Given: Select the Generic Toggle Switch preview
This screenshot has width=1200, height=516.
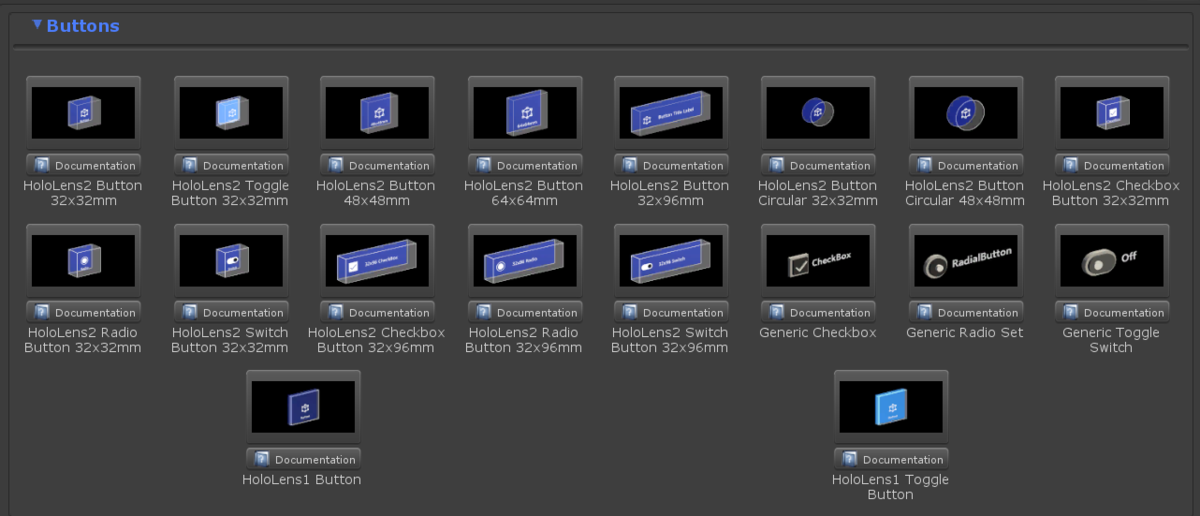Looking at the screenshot, I should [x=1112, y=260].
